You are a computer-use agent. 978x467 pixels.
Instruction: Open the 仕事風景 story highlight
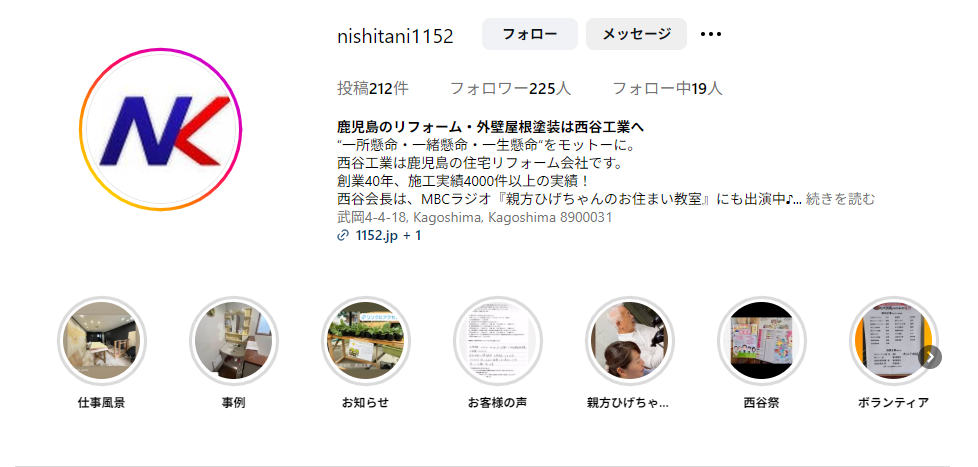tap(102, 340)
